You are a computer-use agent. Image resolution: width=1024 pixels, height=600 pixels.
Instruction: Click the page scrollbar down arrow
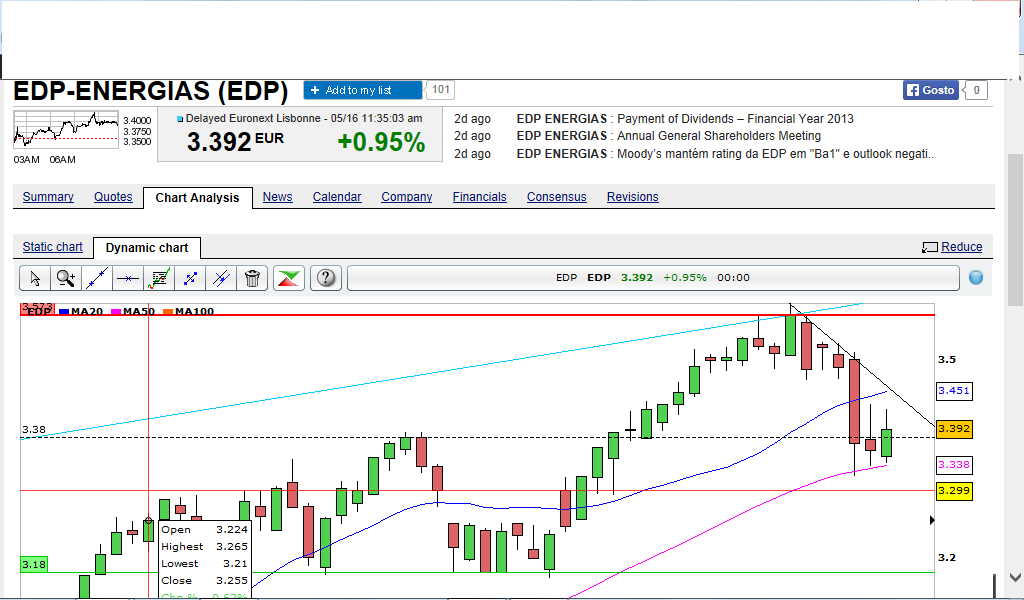[1015, 577]
